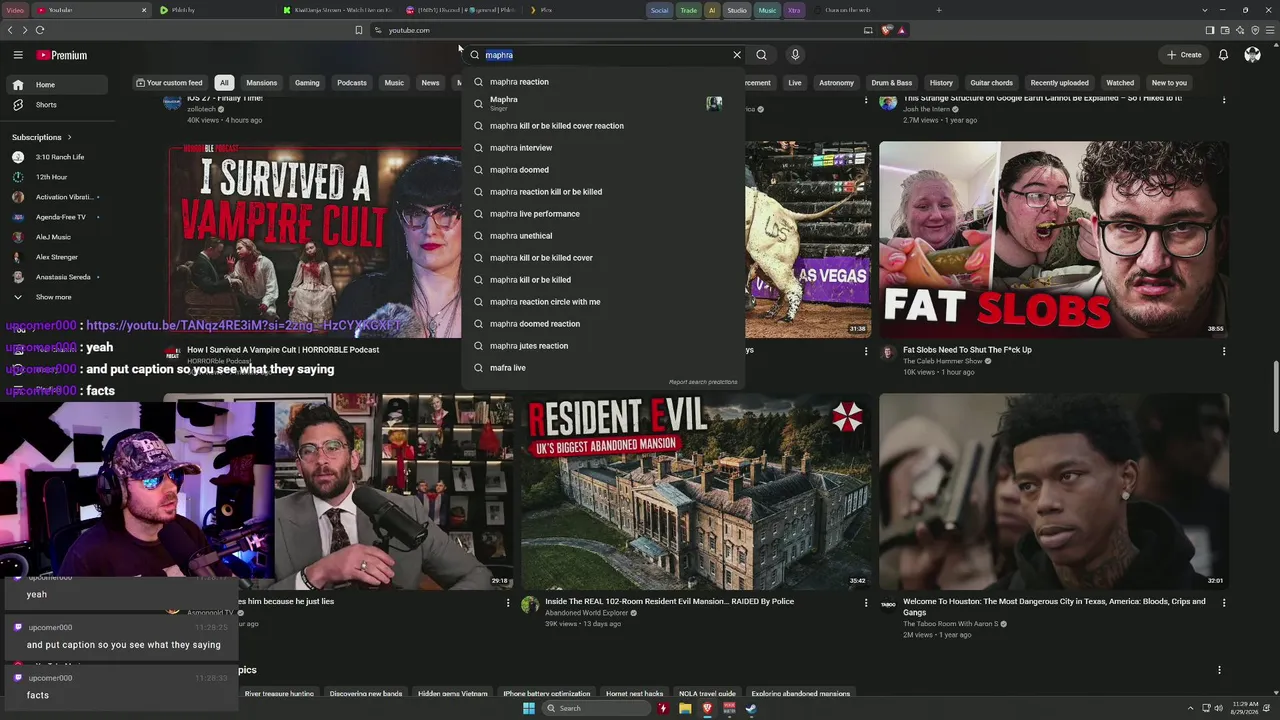Open the Activation Vibrati... channel
Viewport: 1280px width, 720px height.
tap(64, 197)
